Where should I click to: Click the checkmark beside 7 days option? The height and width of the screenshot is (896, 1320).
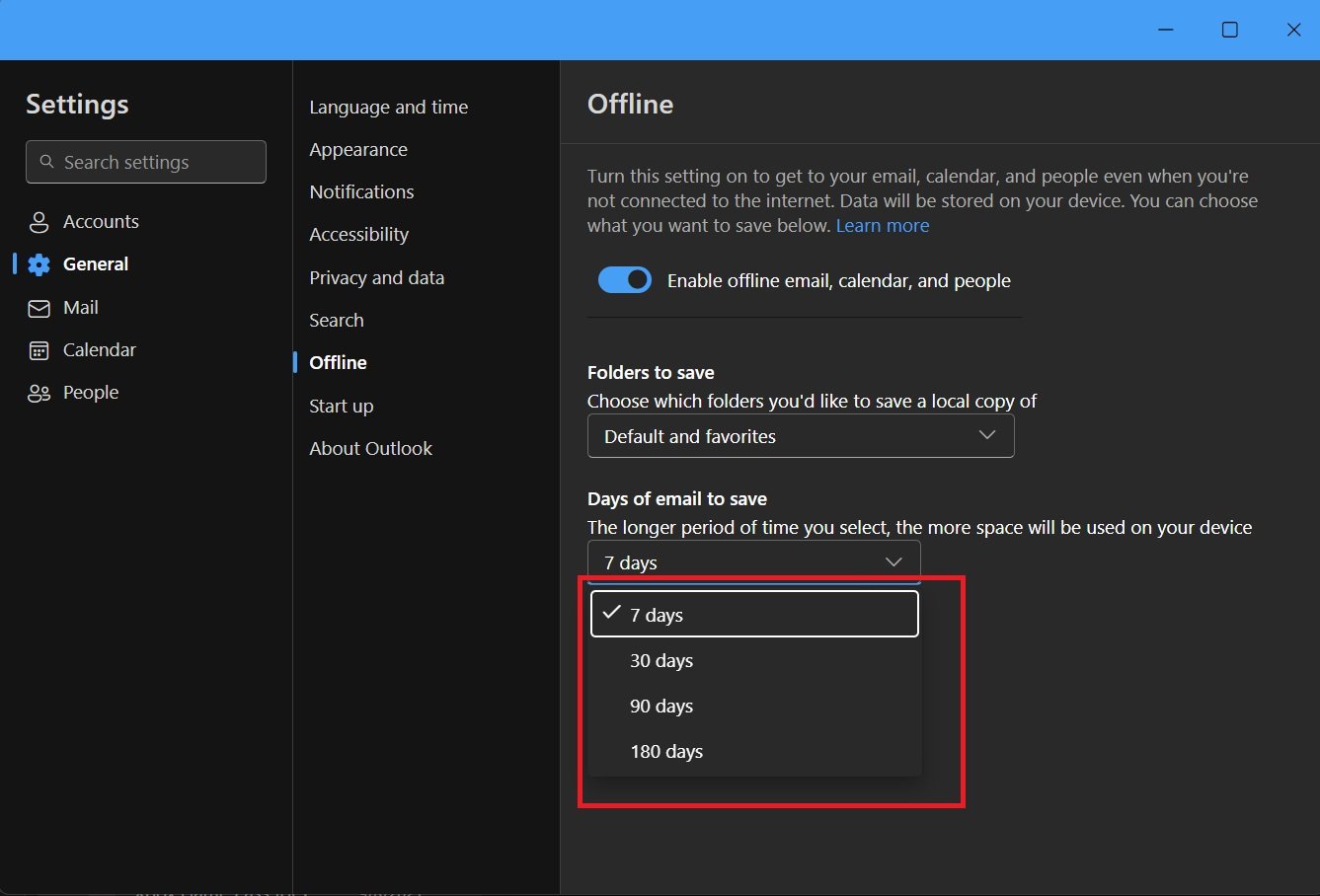tap(610, 613)
